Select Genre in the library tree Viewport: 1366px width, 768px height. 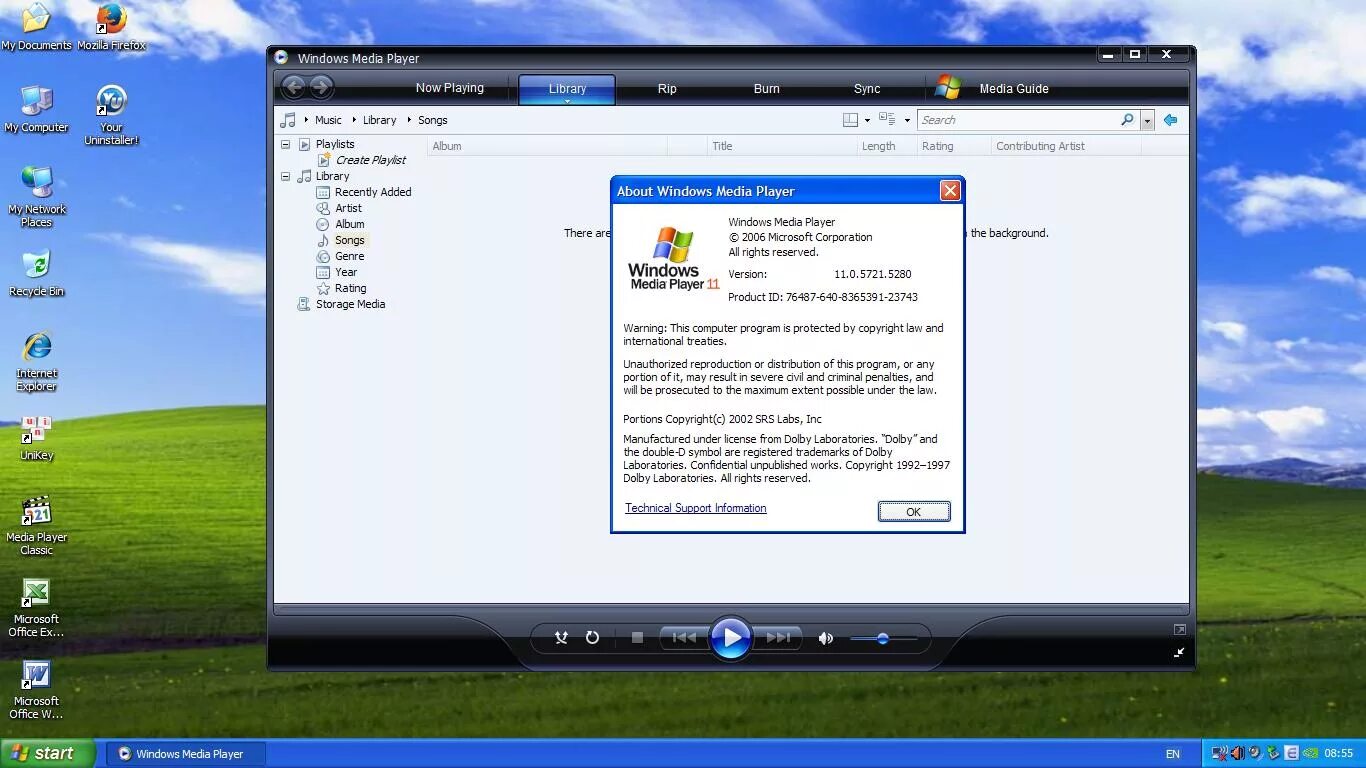tap(349, 256)
